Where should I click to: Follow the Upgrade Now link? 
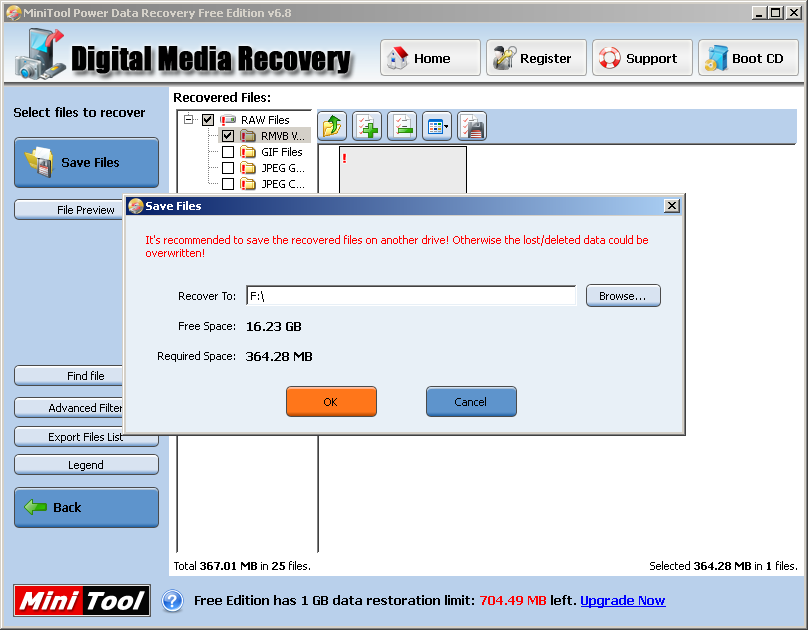pos(622,601)
